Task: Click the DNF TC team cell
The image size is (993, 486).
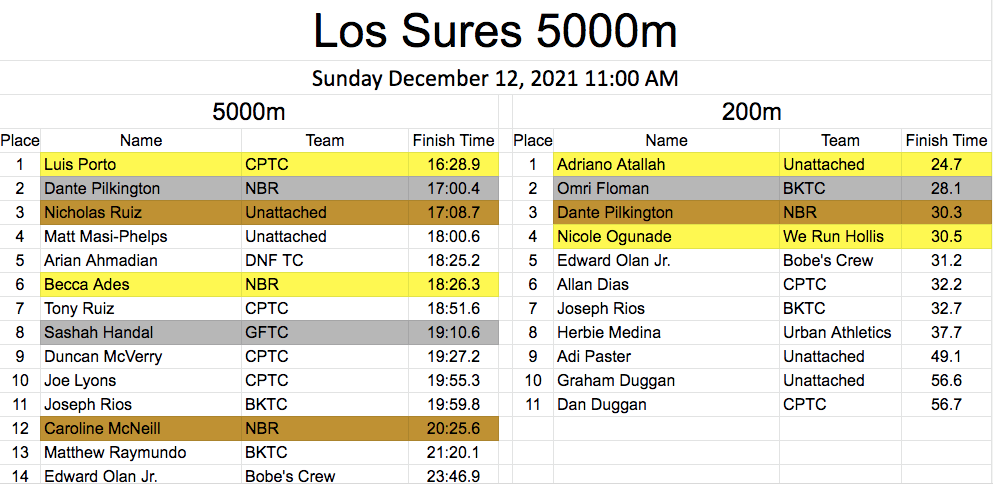Action: coord(324,260)
